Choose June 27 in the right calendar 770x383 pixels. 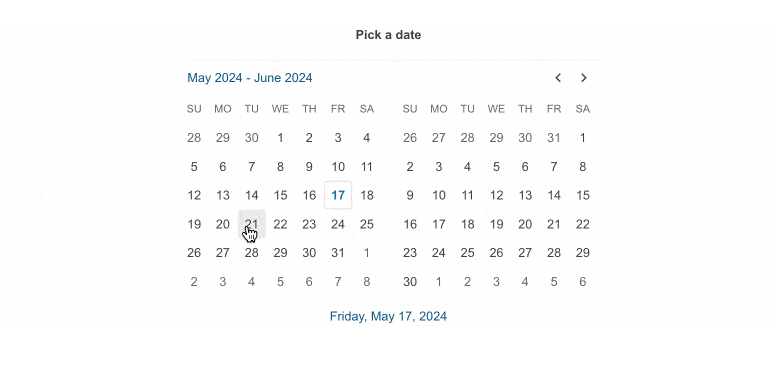(525, 253)
